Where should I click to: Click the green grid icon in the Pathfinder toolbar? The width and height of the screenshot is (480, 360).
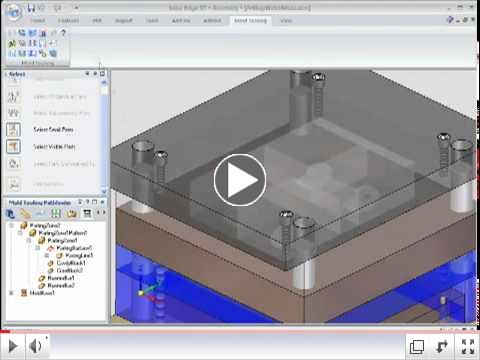(x=55, y=213)
